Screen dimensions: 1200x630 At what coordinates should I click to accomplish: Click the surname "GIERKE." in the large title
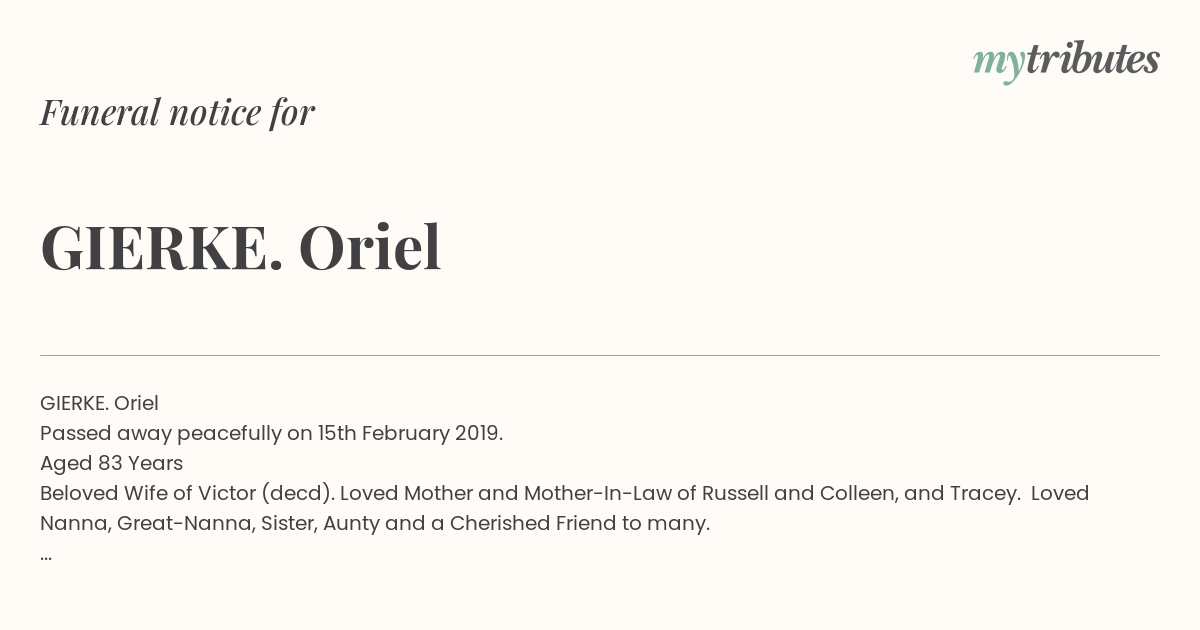(x=162, y=248)
